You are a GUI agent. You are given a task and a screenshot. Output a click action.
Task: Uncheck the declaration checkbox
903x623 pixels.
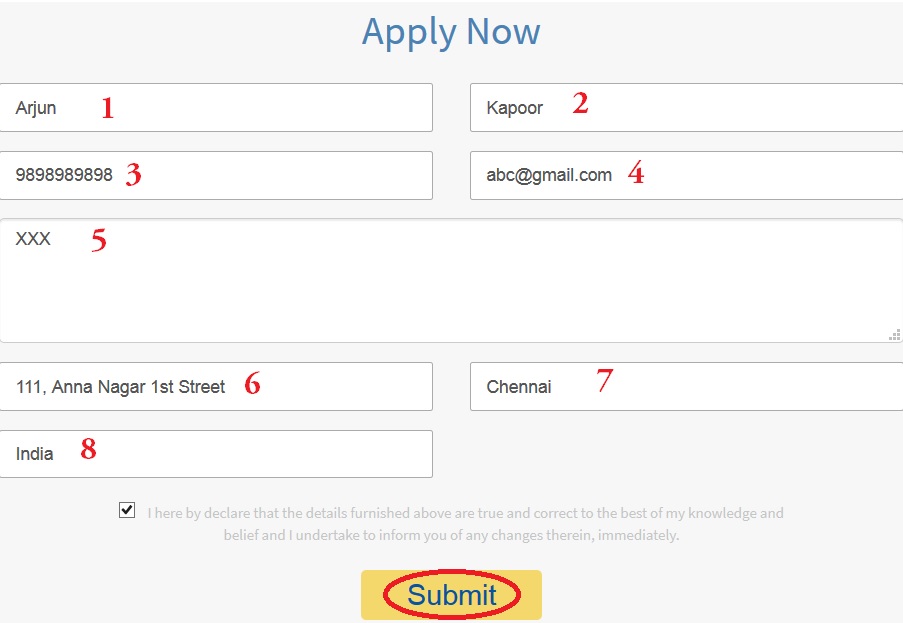click(x=127, y=511)
